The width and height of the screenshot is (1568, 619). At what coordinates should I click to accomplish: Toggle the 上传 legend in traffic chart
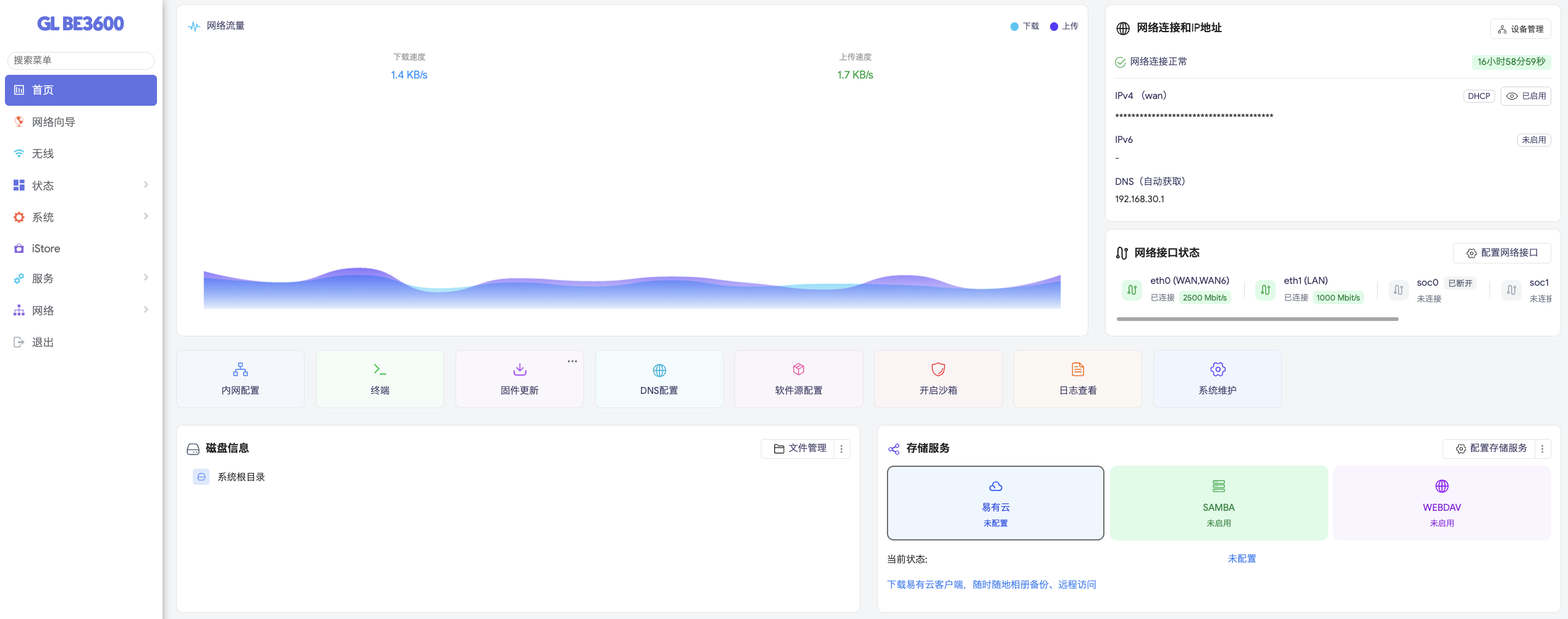[x=1064, y=27]
